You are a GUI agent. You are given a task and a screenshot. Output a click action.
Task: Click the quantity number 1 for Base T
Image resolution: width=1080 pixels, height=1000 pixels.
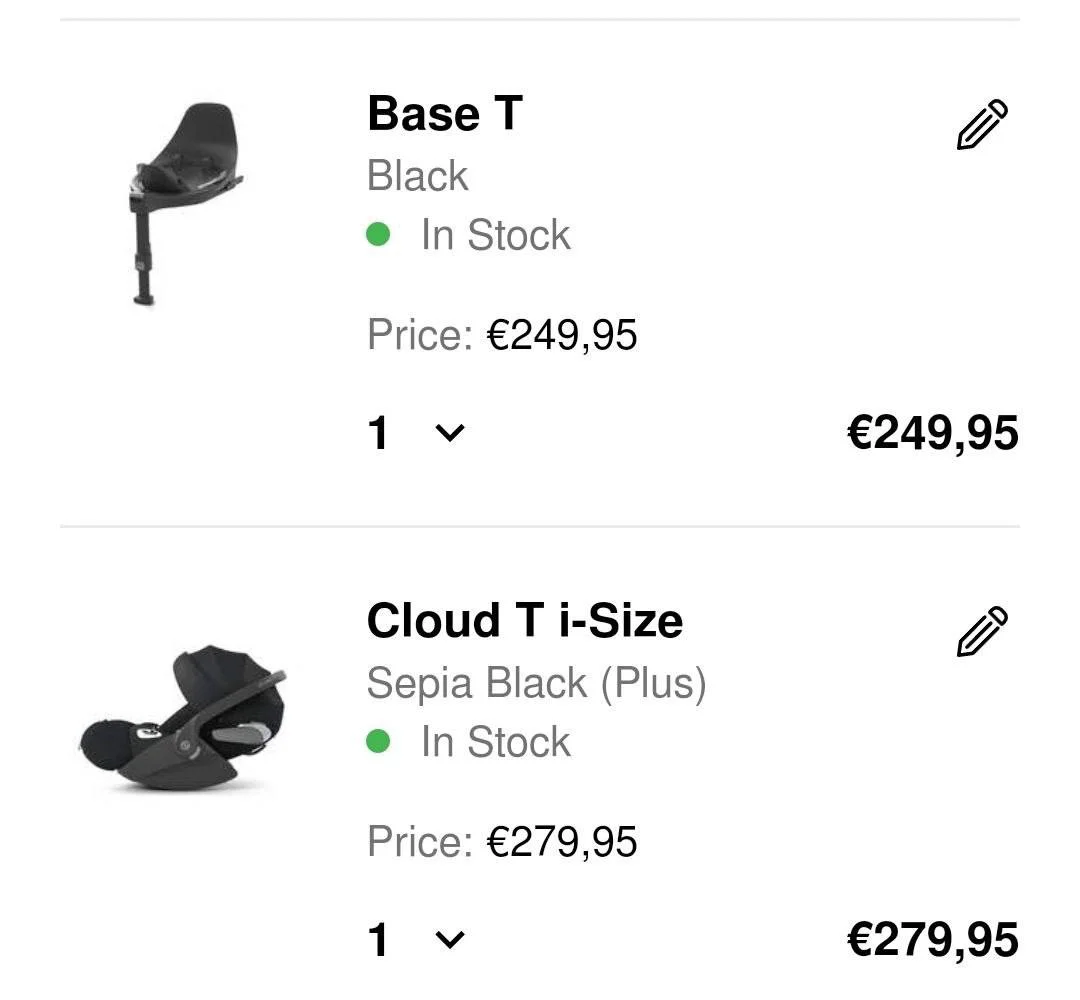[378, 433]
